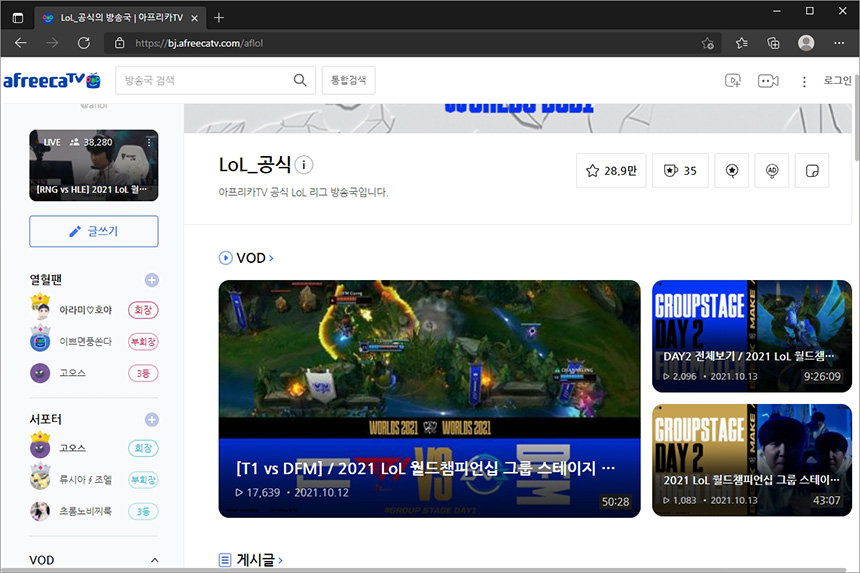Click 초롱노비끼룩 avatar

point(40,511)
